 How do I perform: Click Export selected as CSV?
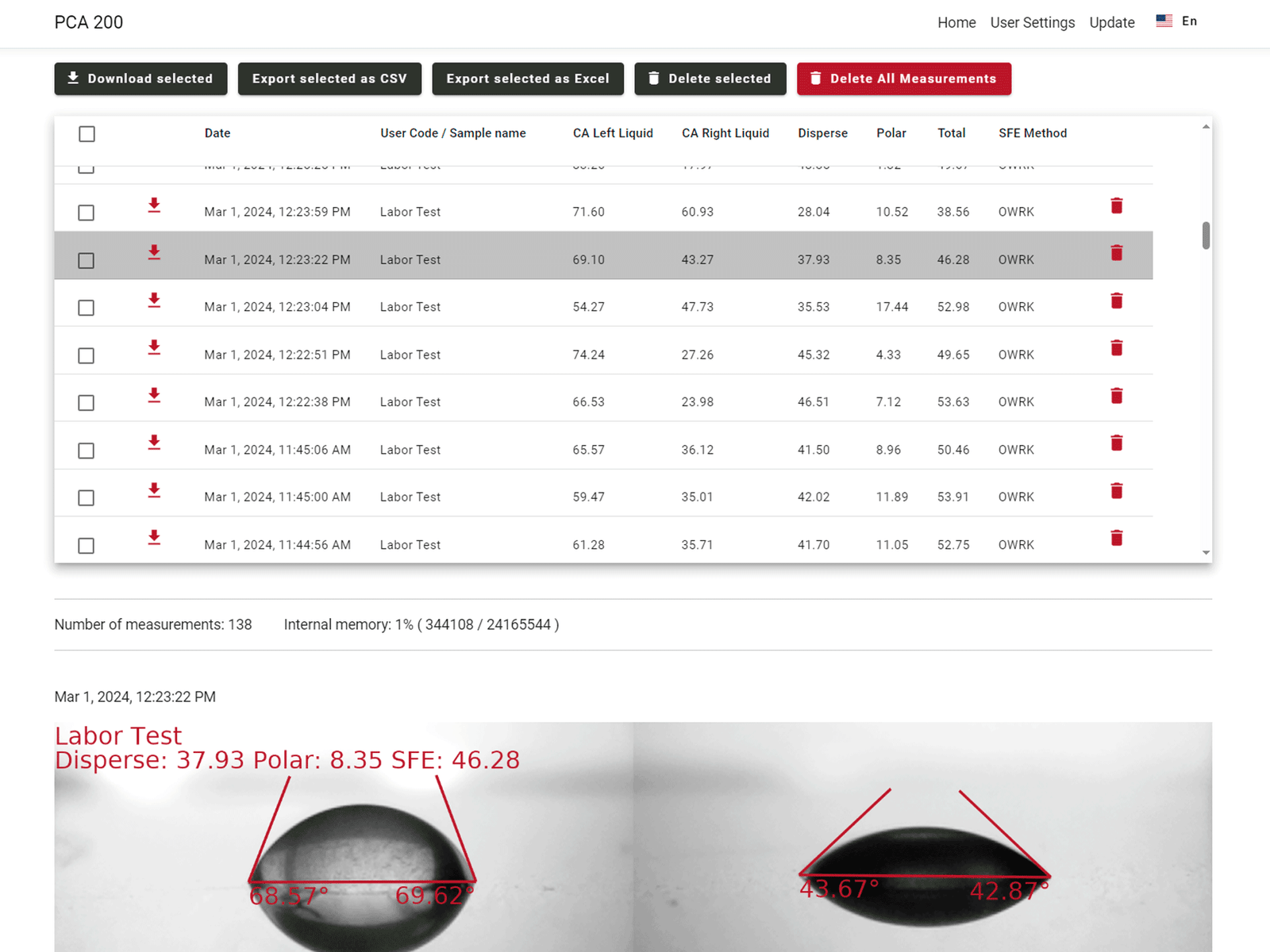pyautogui.click(x=329, y=79)
